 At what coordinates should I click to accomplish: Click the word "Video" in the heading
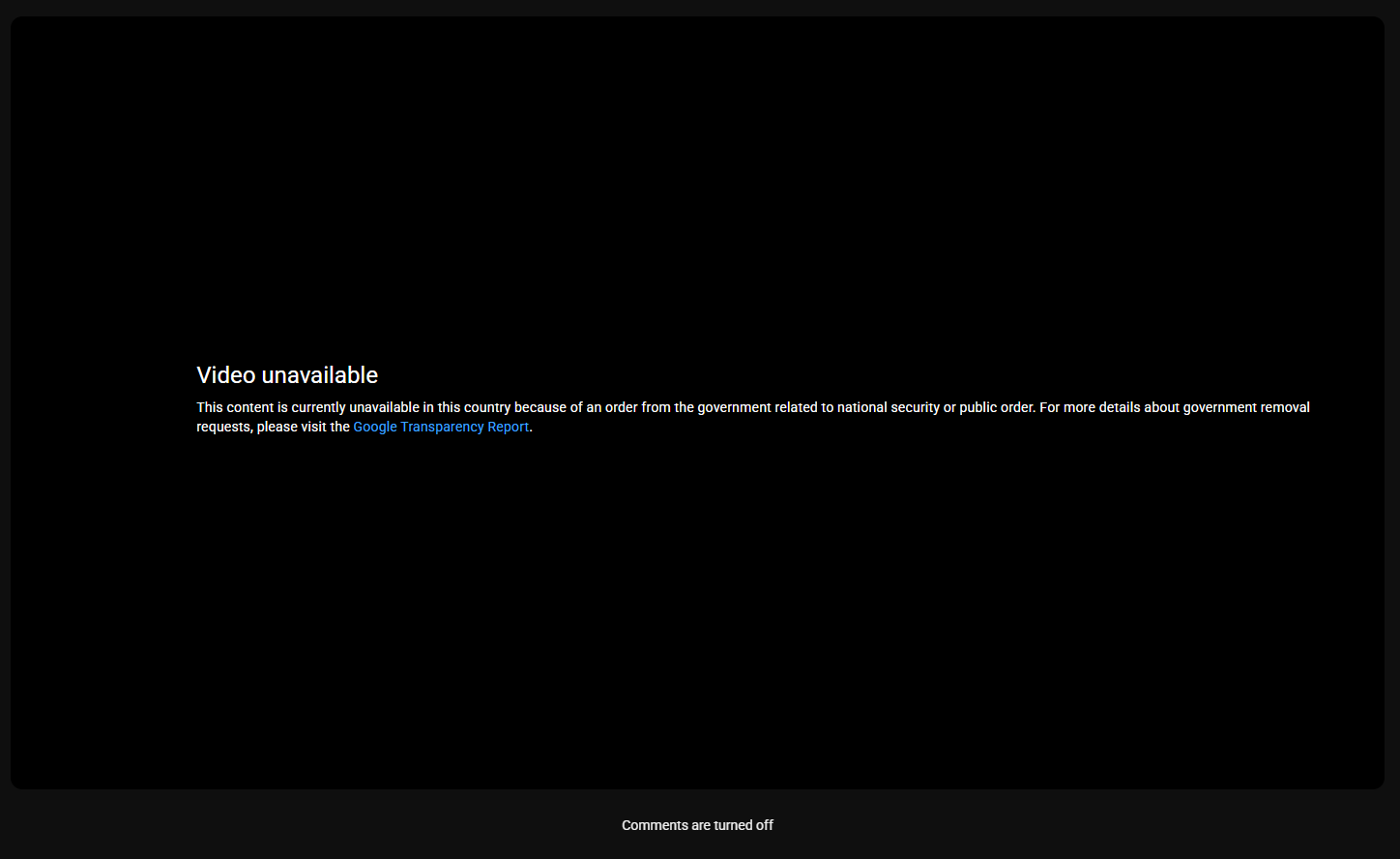(x=226, y=375)
